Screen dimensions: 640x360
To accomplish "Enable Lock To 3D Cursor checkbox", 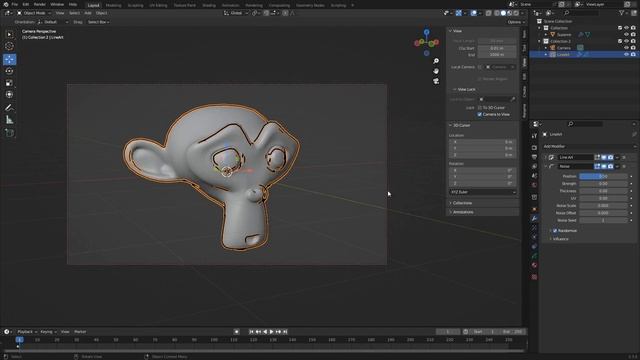I will [x=480, y=108].
